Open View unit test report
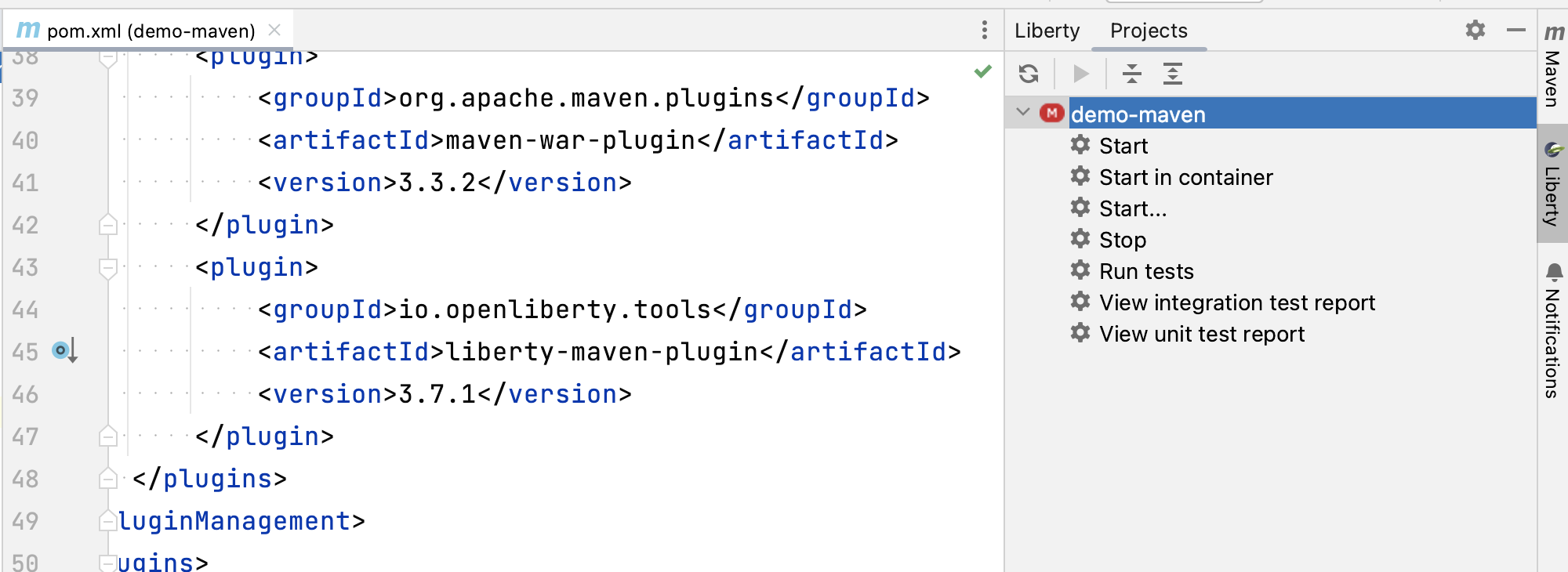Viewport: 1568px width, 572px height. [x=1202, y=334]
